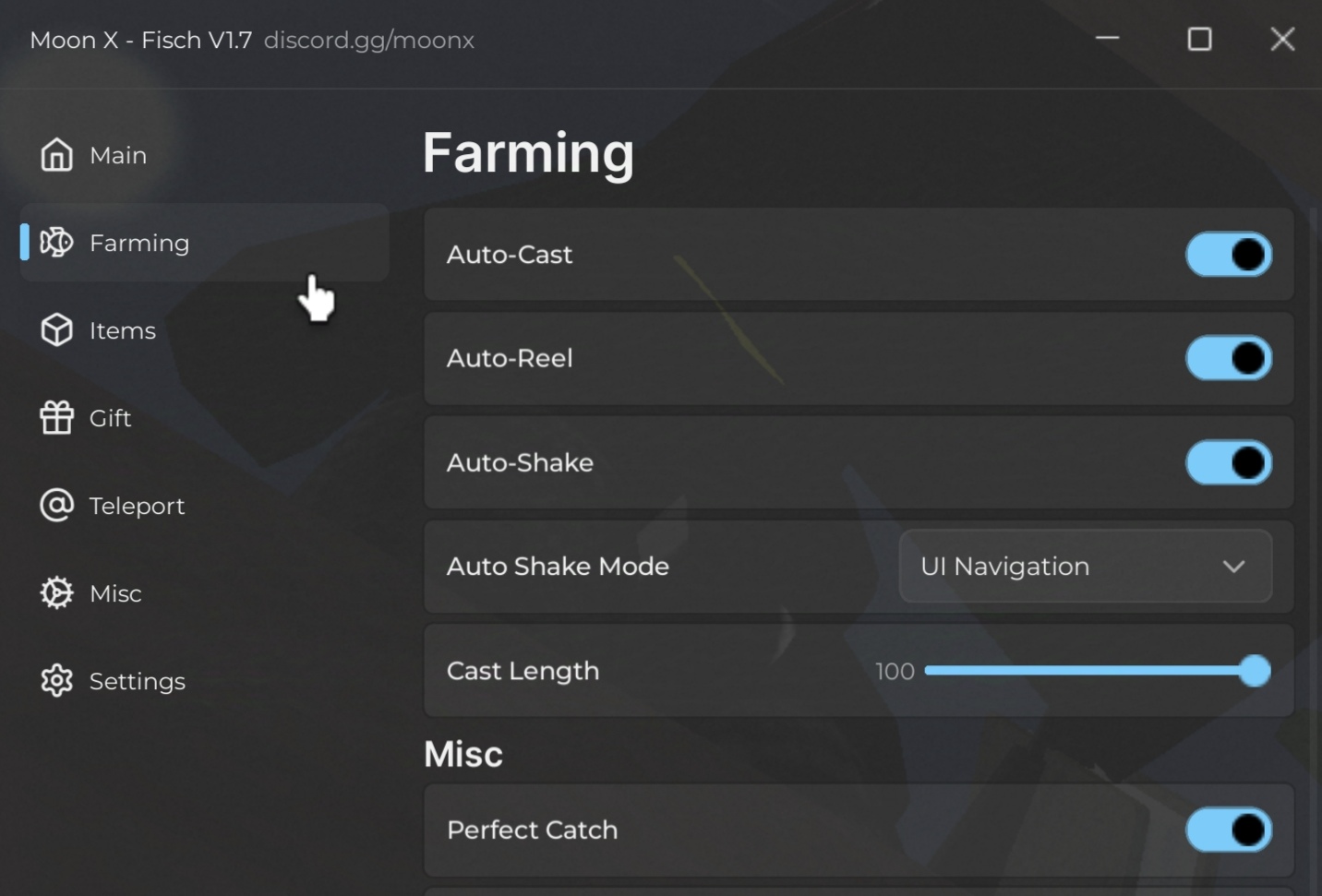
Task: Click the Misc gear-play icon
Action: 56,593
